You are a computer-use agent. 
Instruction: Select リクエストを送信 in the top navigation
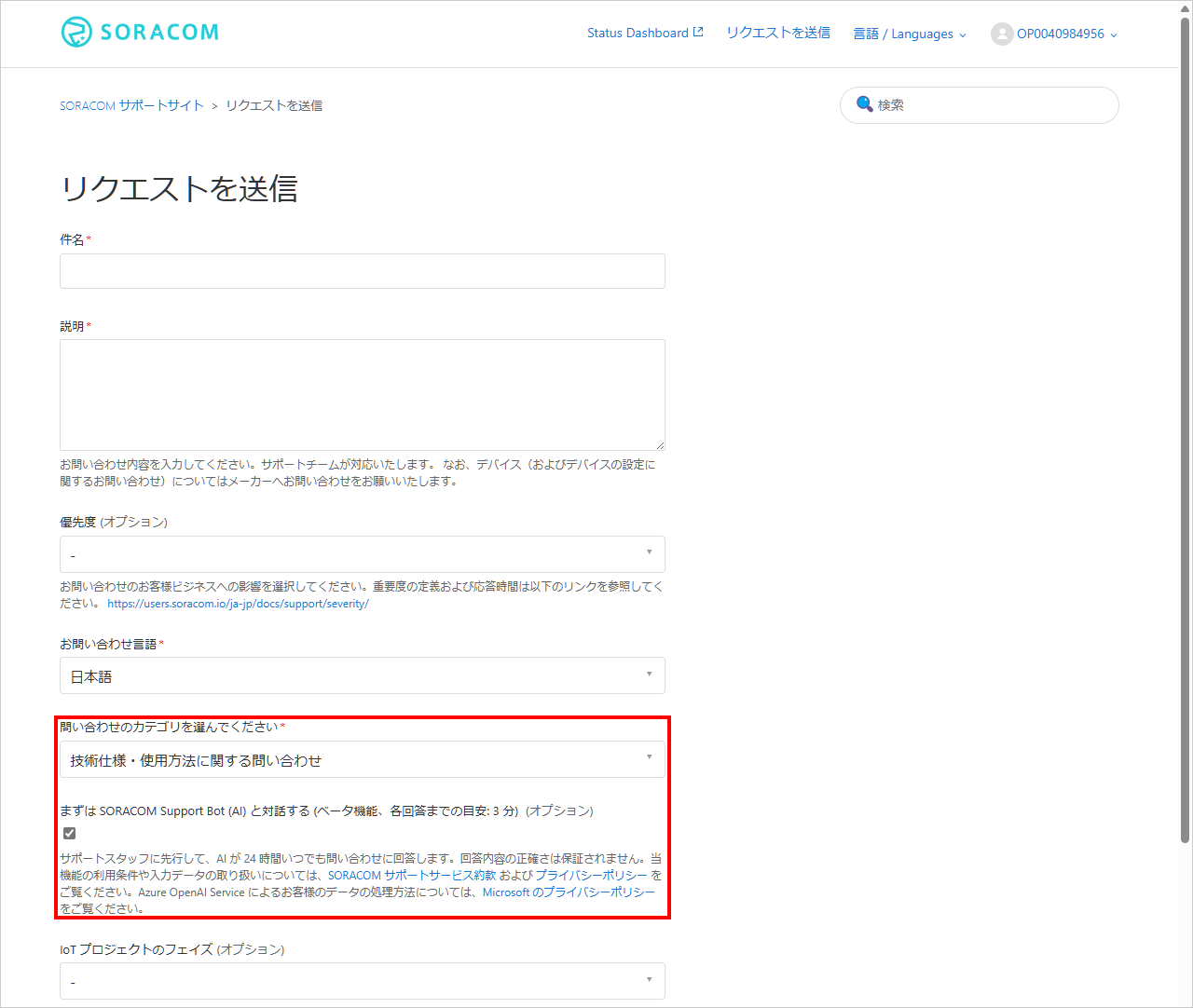[777, 31]
